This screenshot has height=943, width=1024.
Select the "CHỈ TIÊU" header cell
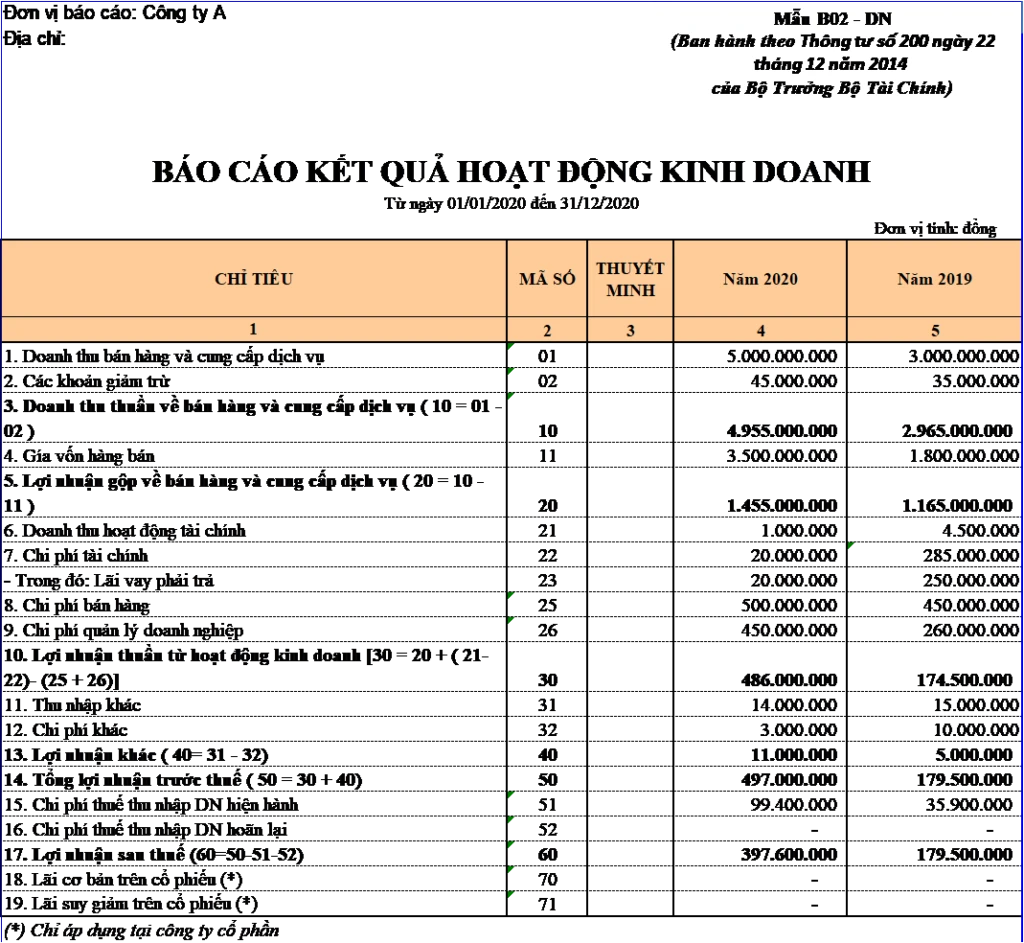pyautogui.click(x=254, y=279)
